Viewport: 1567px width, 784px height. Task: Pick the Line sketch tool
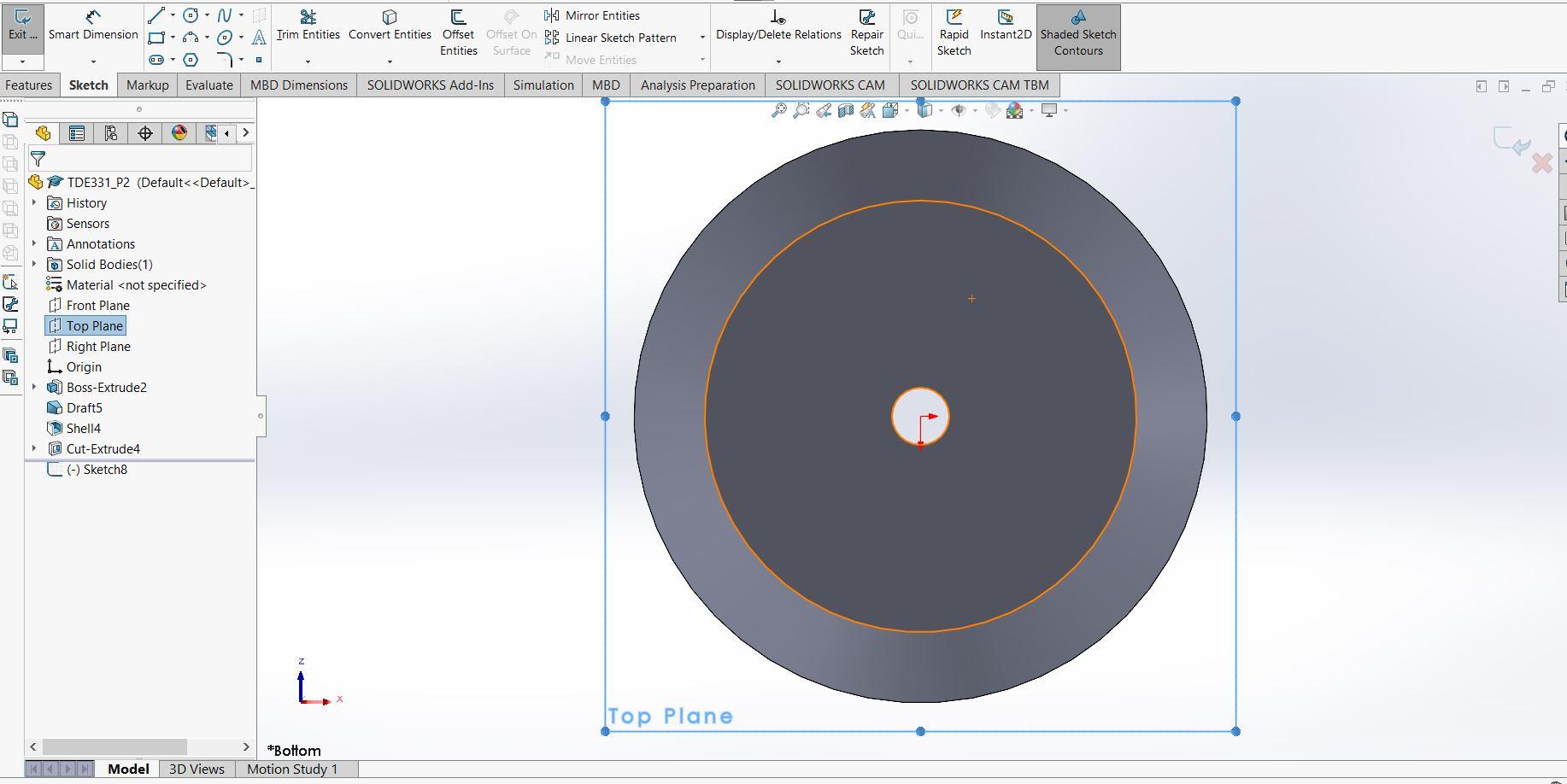point(156,15)
